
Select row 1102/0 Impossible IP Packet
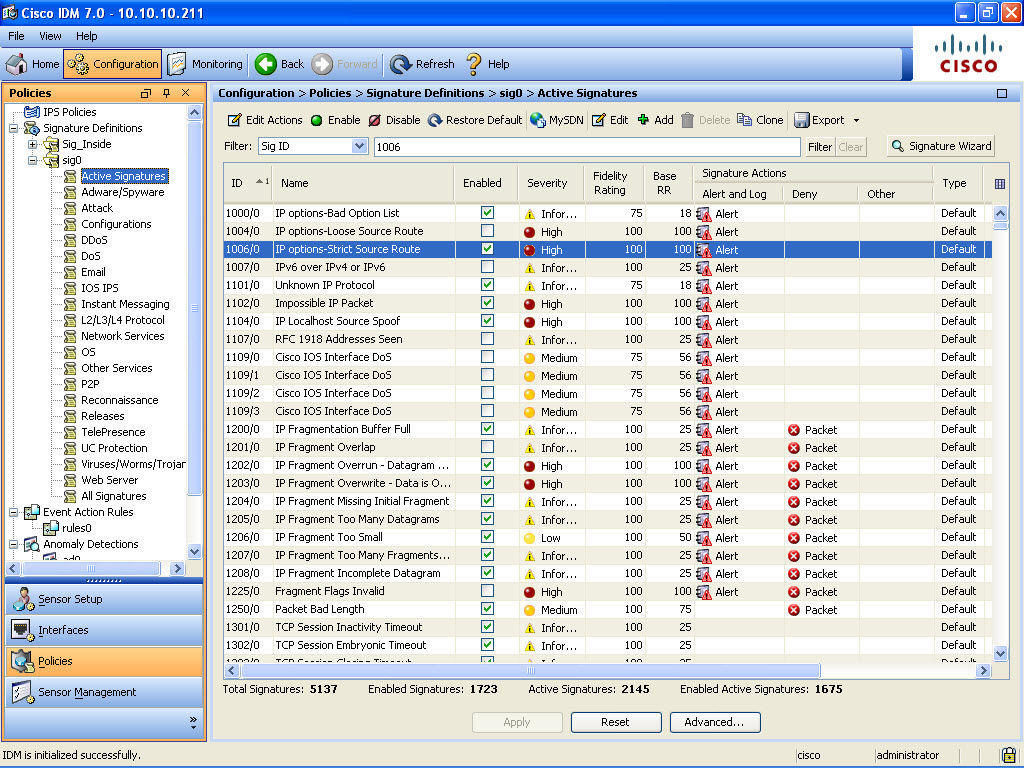tap(608, 303)
